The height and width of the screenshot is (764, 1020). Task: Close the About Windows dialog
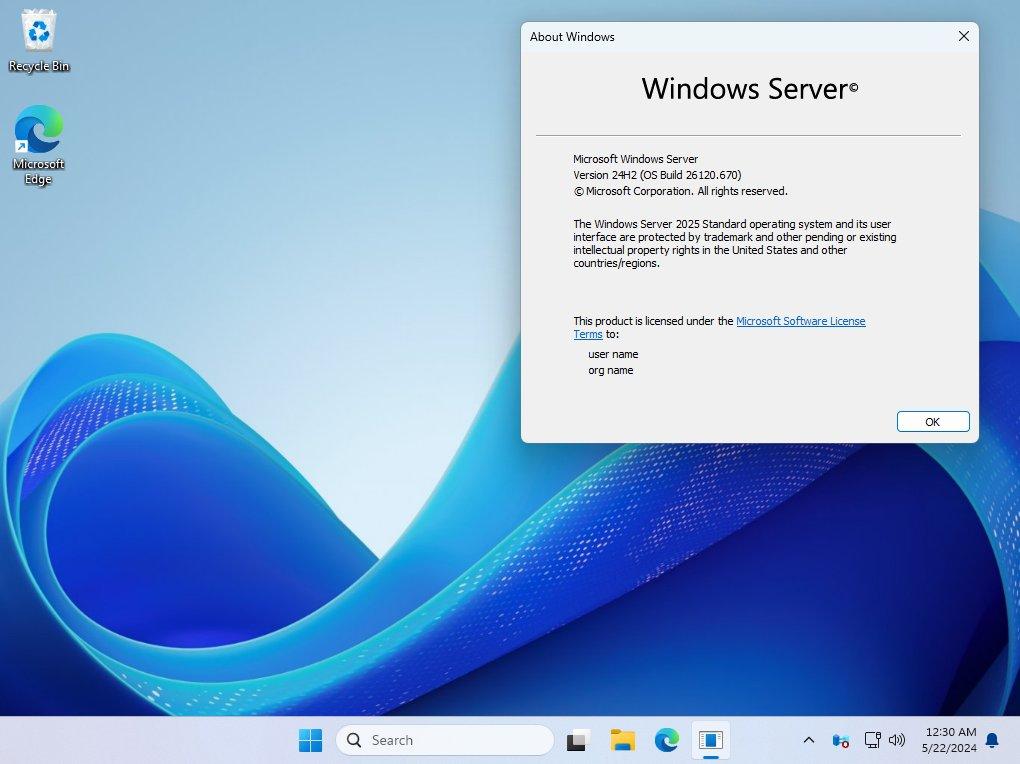coord(963,36)
